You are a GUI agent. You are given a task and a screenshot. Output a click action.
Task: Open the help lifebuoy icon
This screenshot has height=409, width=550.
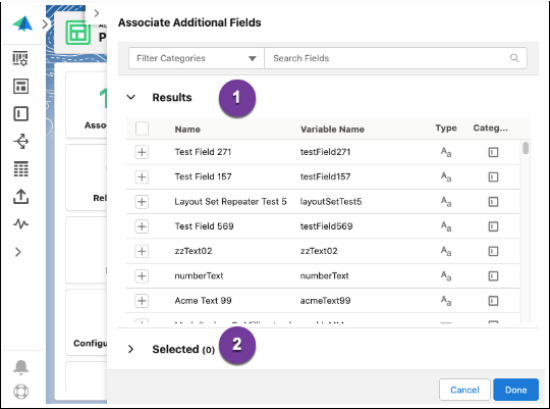(21, 392)
